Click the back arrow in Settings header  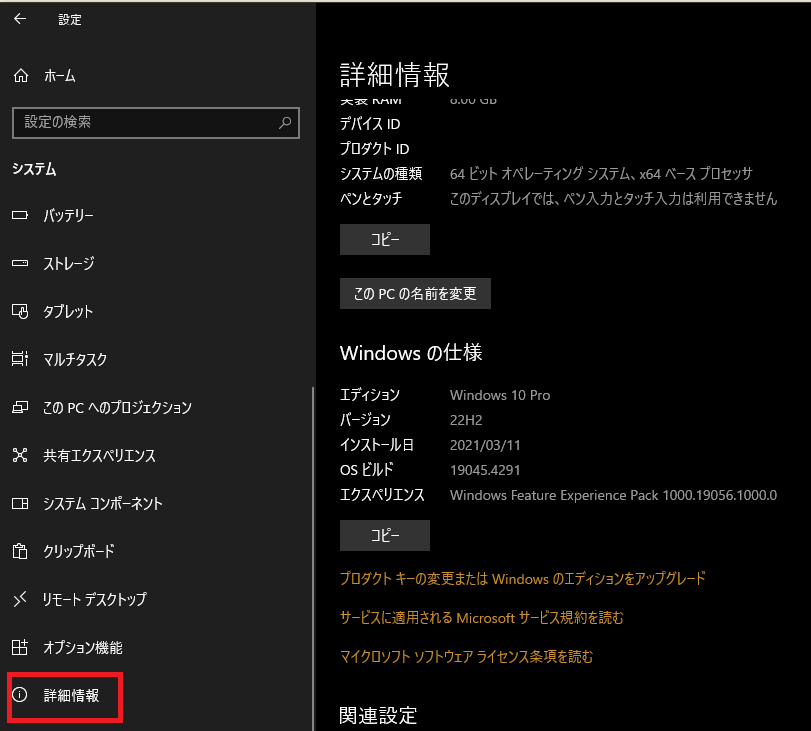[x=20, y=19]
